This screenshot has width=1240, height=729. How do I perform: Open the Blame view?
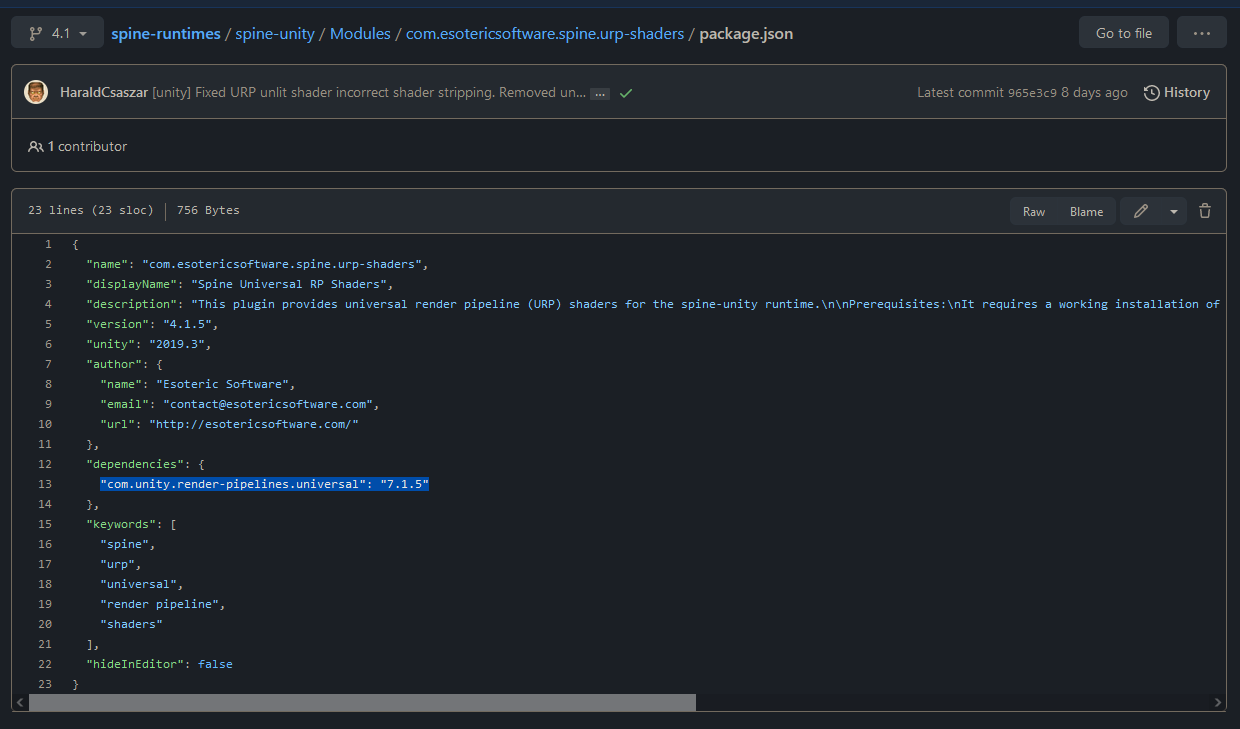[x=1087, y=211]
